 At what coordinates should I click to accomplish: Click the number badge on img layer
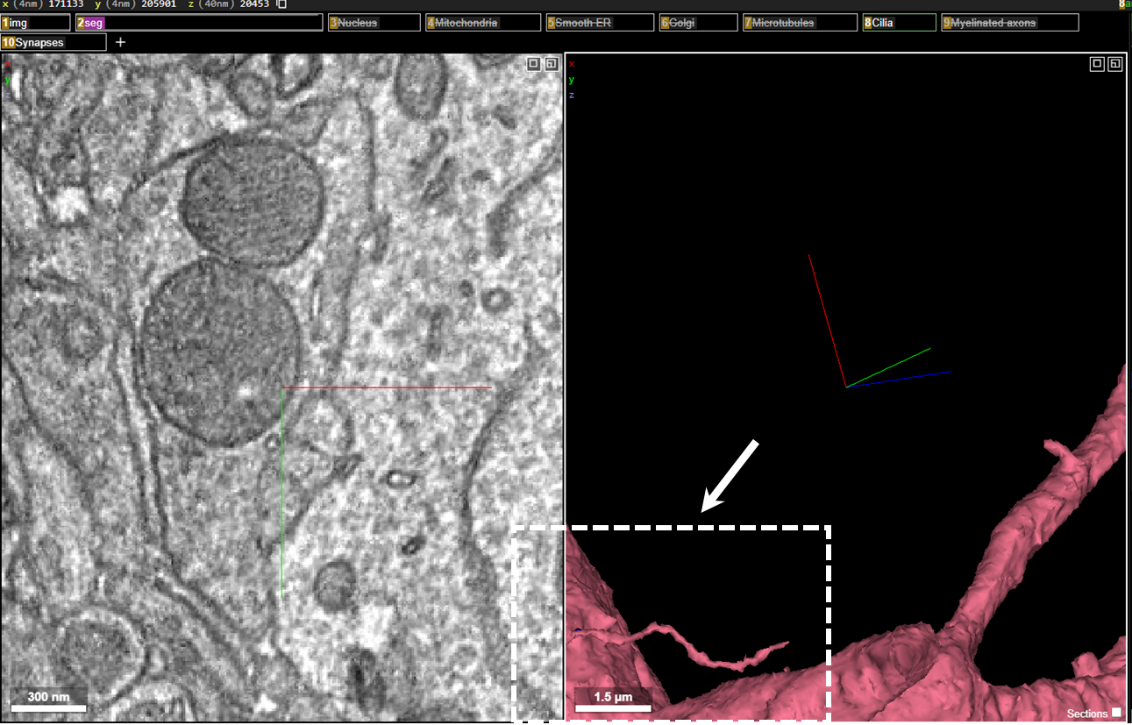click(6, 23)
